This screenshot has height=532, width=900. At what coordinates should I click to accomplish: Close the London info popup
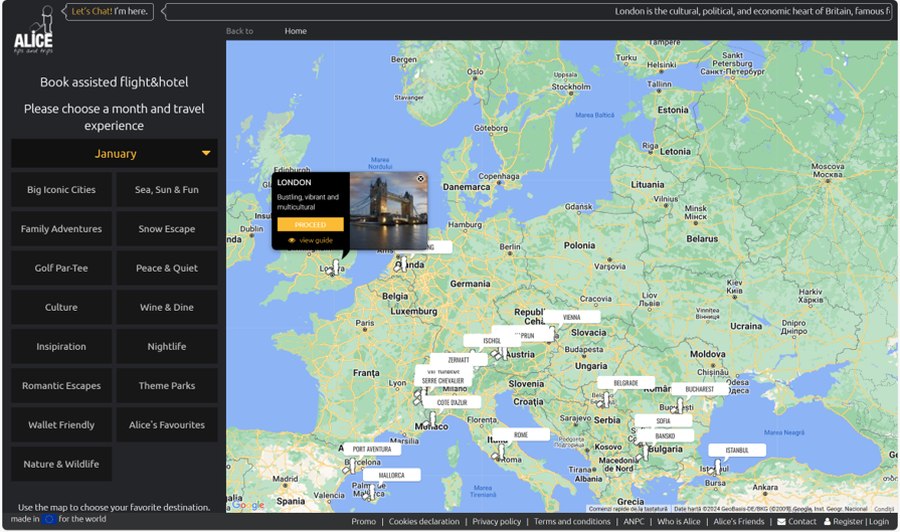pyautogui.click(x=420, y=179)
